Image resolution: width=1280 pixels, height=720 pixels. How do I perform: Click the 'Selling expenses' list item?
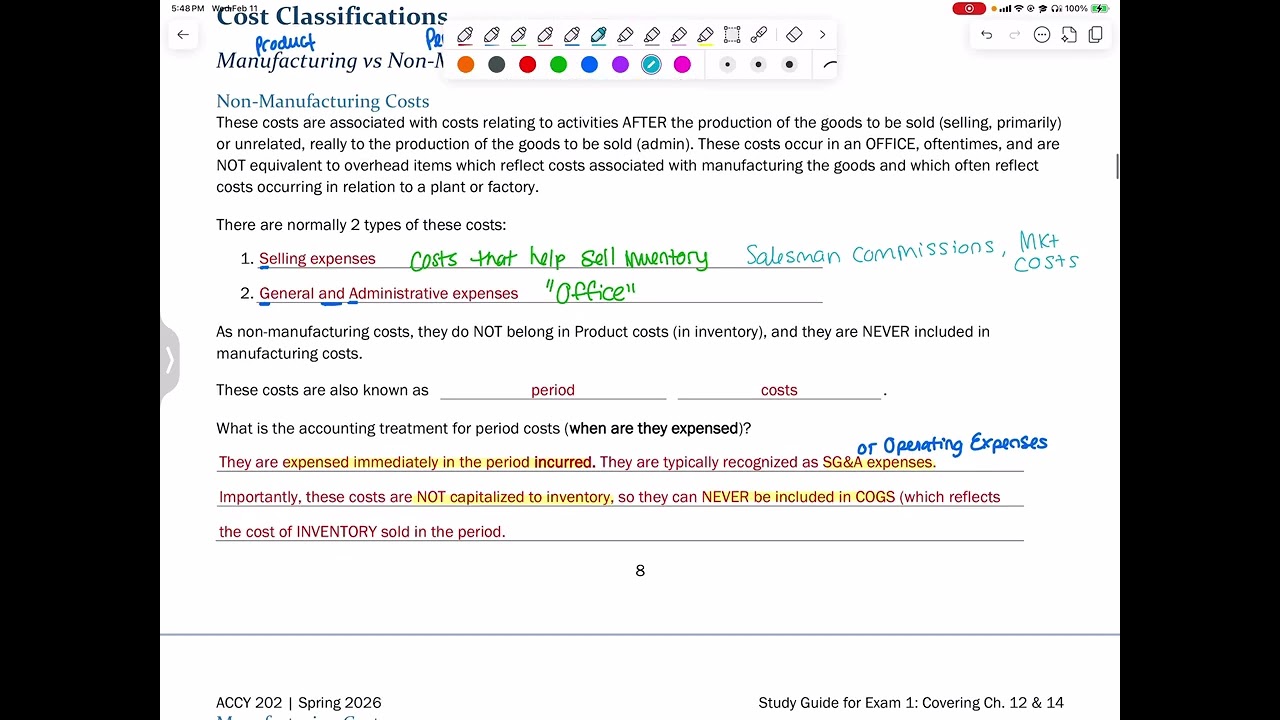coord(317,259)
